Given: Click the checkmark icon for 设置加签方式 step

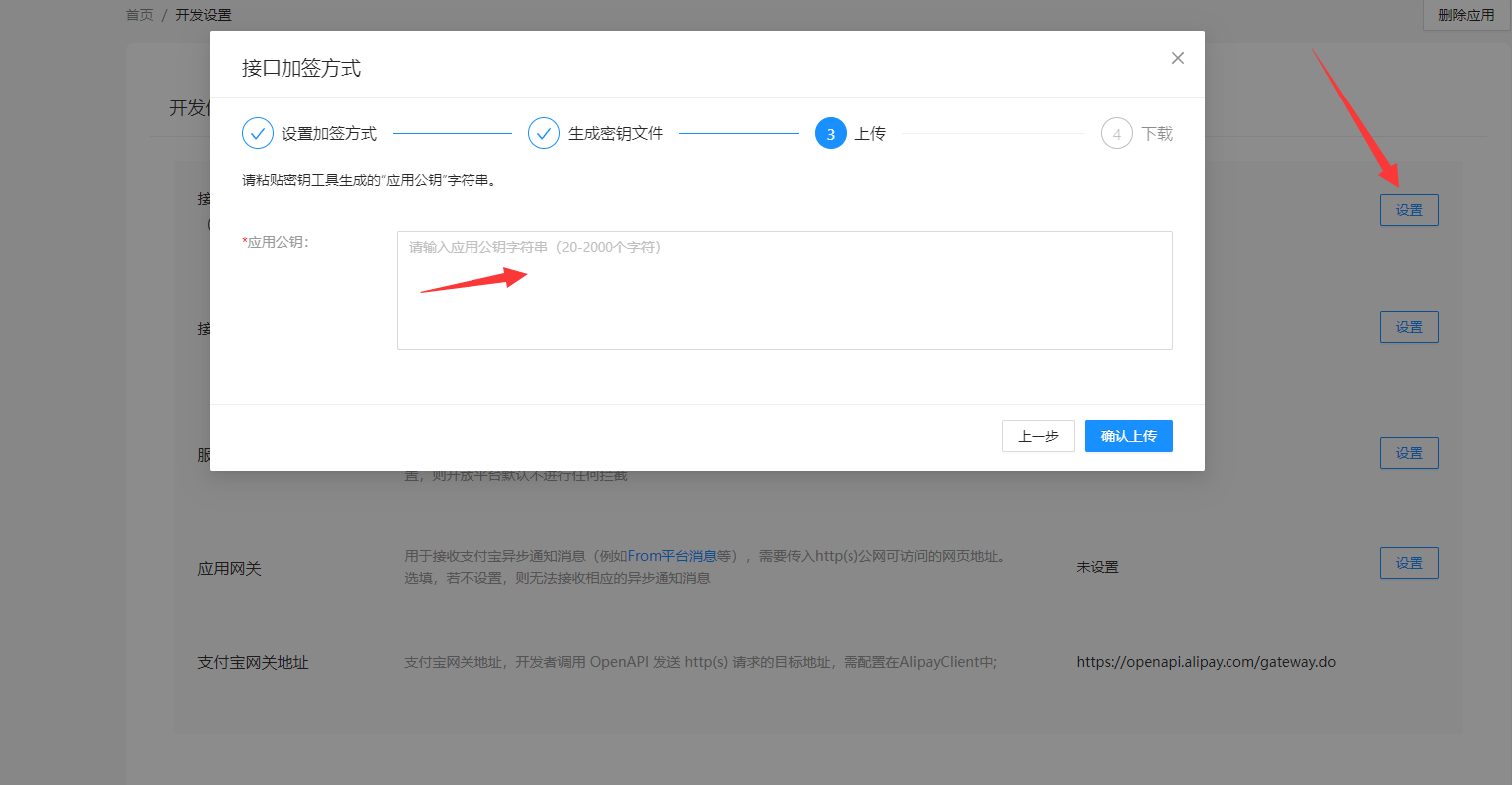Looking at the screenshot, I should coord(258,133).
